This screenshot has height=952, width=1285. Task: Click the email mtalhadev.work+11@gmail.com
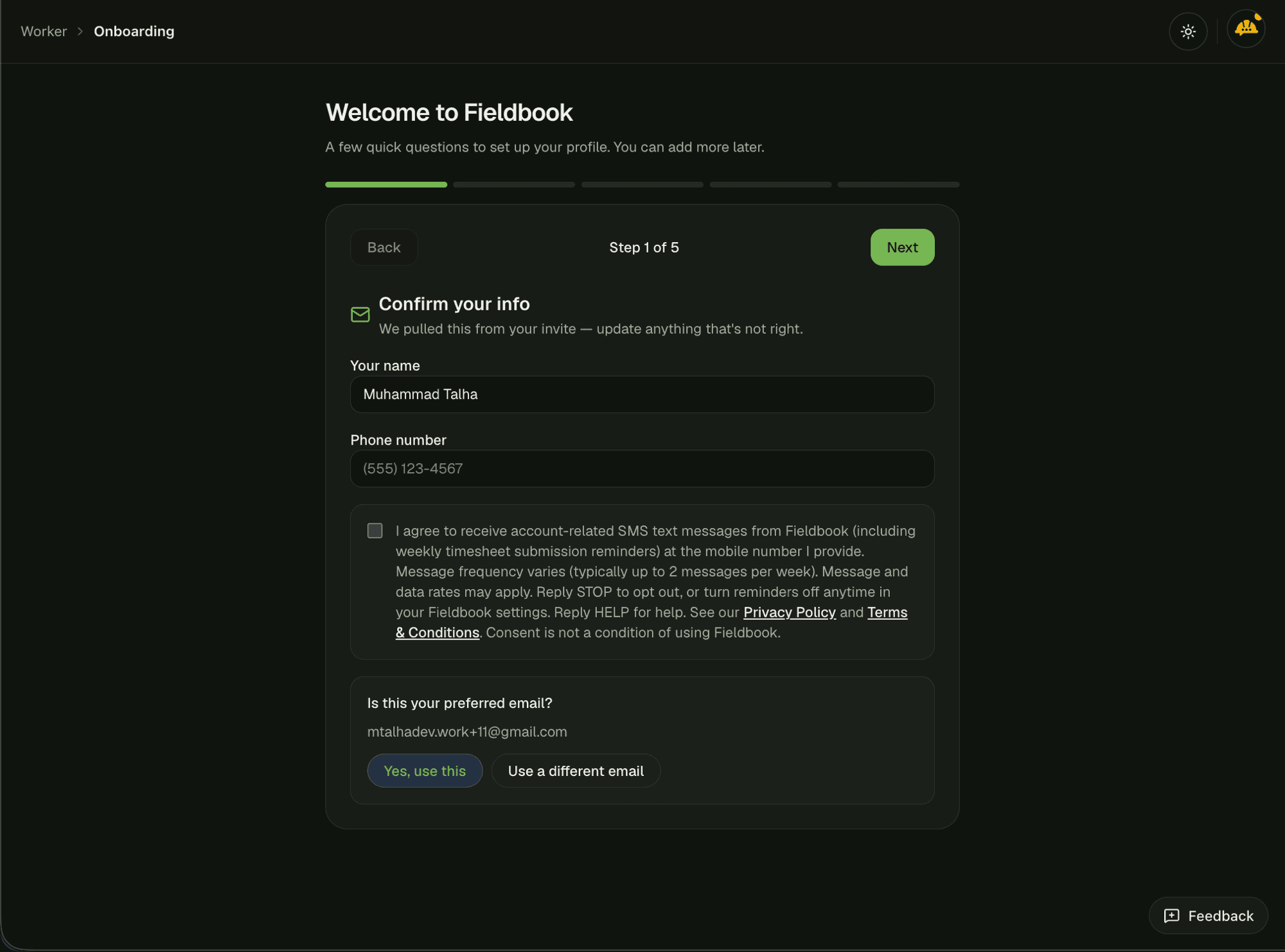coord(467,732)
